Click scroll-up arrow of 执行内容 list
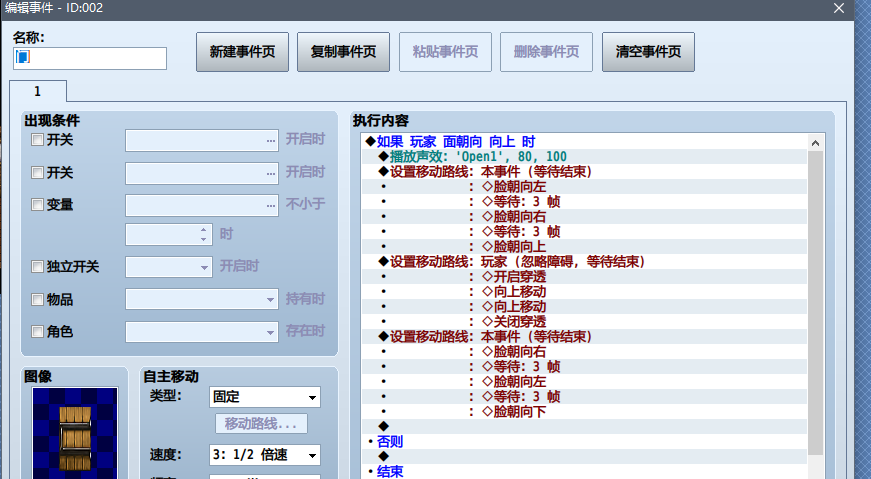The width and height of the screenshot is (871, 479). [x=815, y=143]
